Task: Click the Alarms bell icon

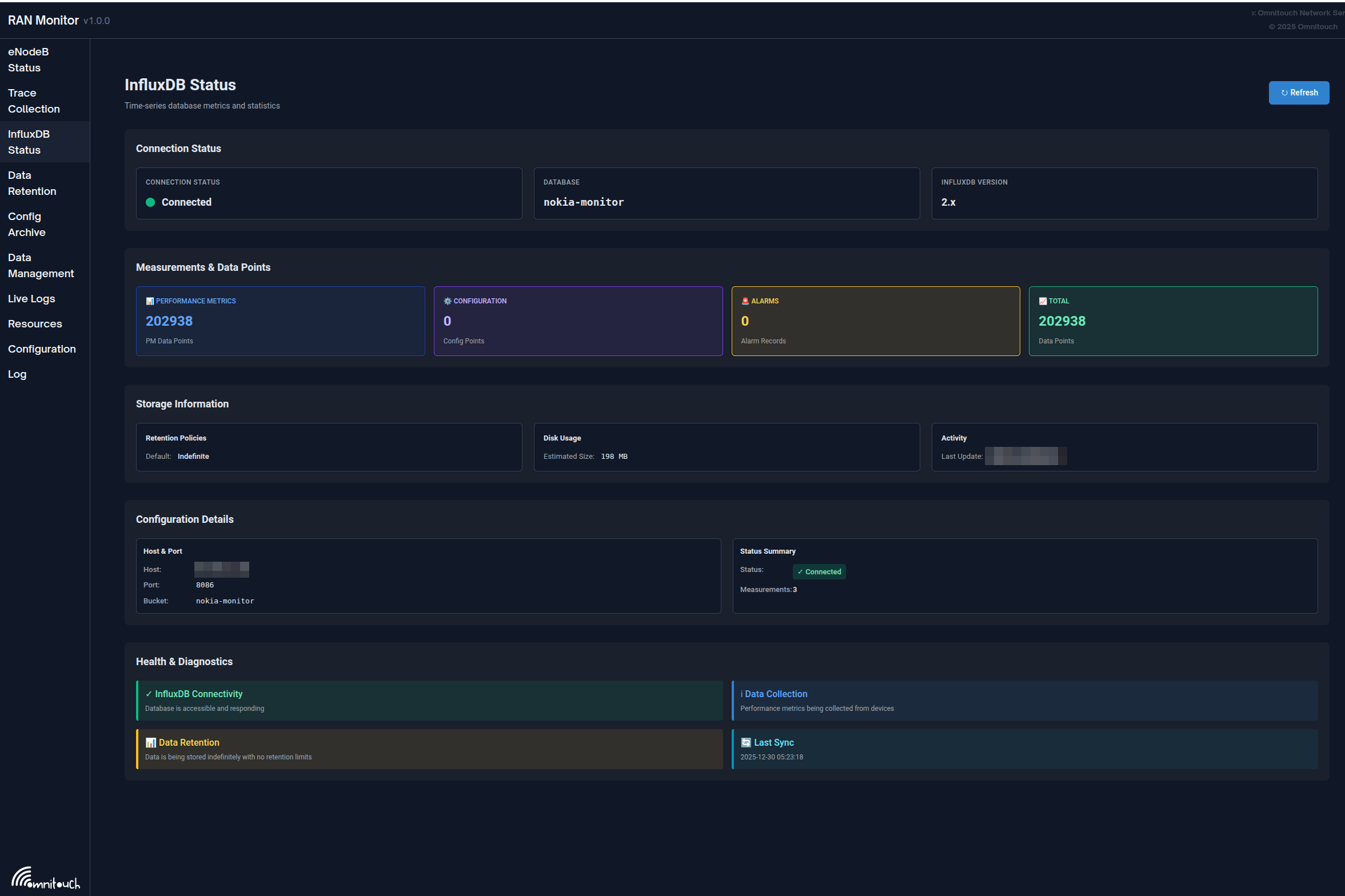Action: tap(745, 301)
